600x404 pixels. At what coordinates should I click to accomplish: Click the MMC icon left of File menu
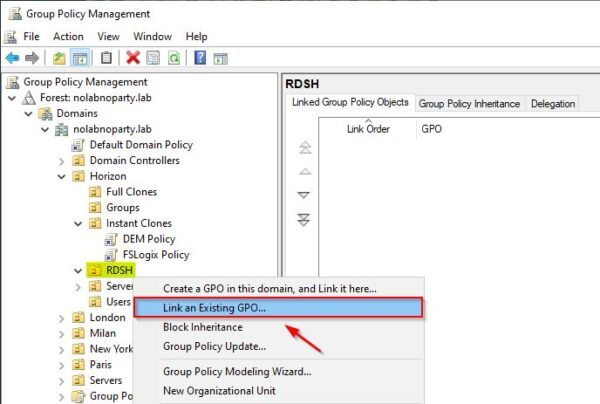[10, 37]
